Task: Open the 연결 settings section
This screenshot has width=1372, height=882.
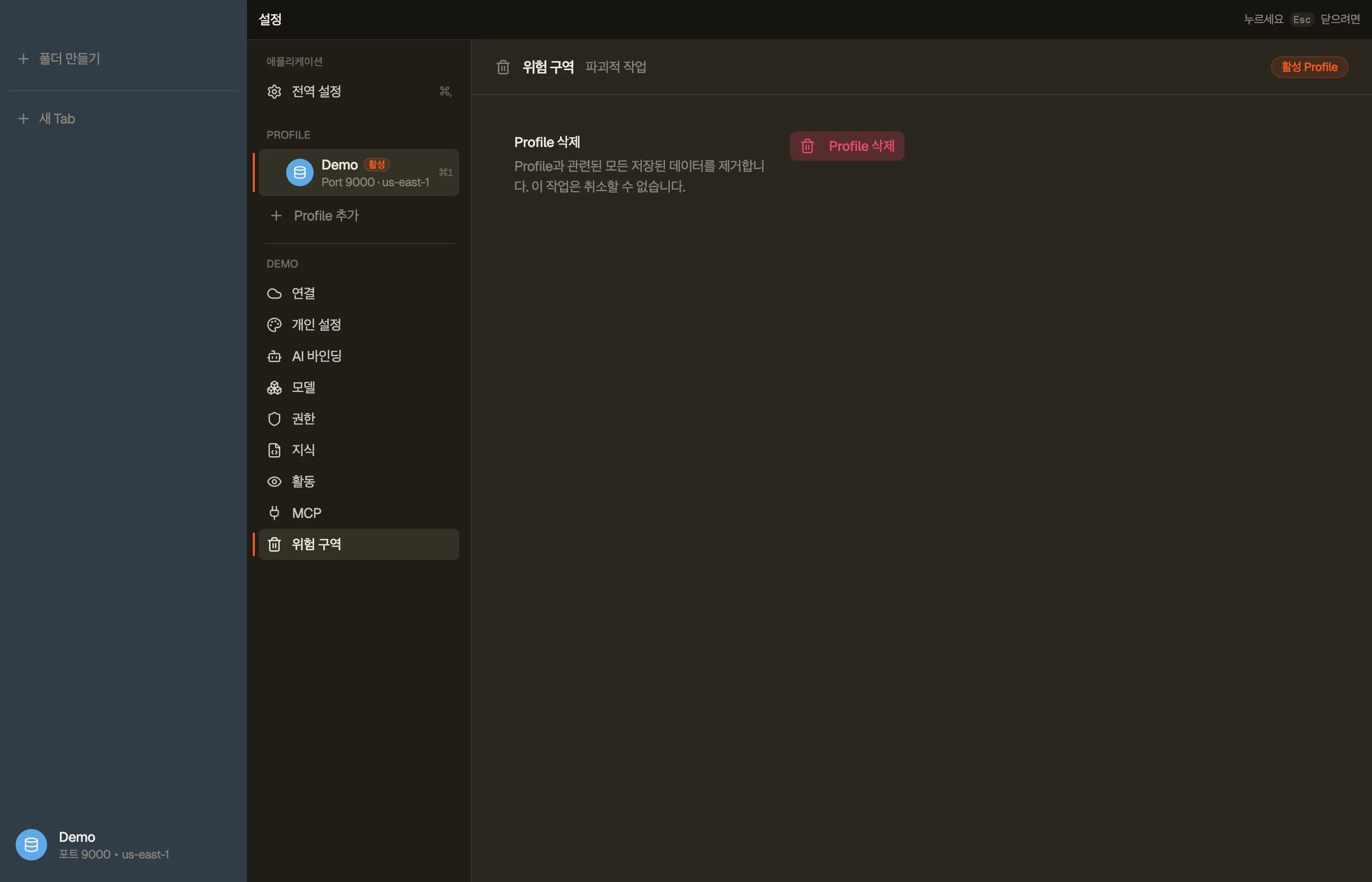Action: coord(359,294)
